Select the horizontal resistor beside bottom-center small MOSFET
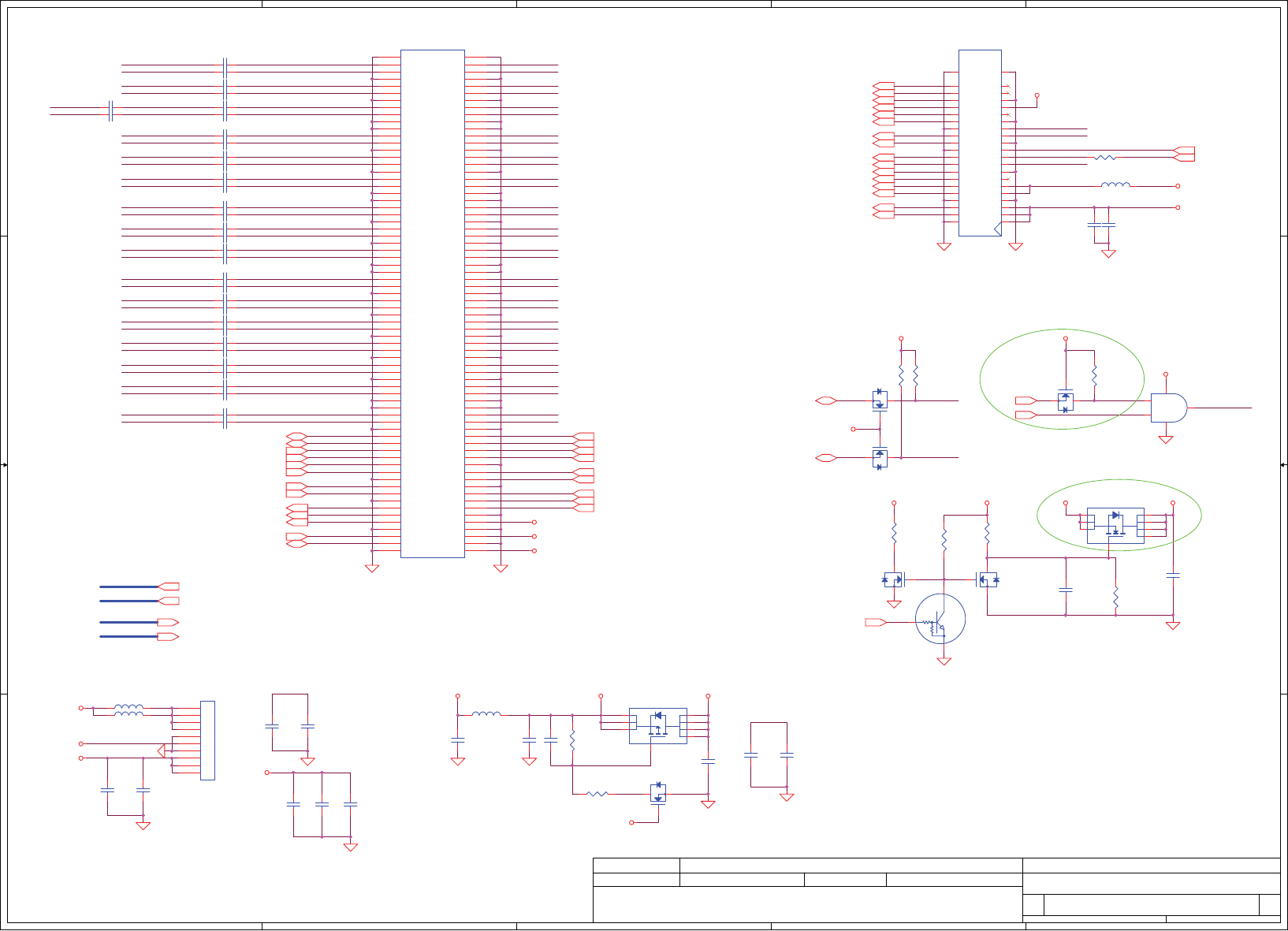Viewport: 1288px width, 931px height. [597, 794]
